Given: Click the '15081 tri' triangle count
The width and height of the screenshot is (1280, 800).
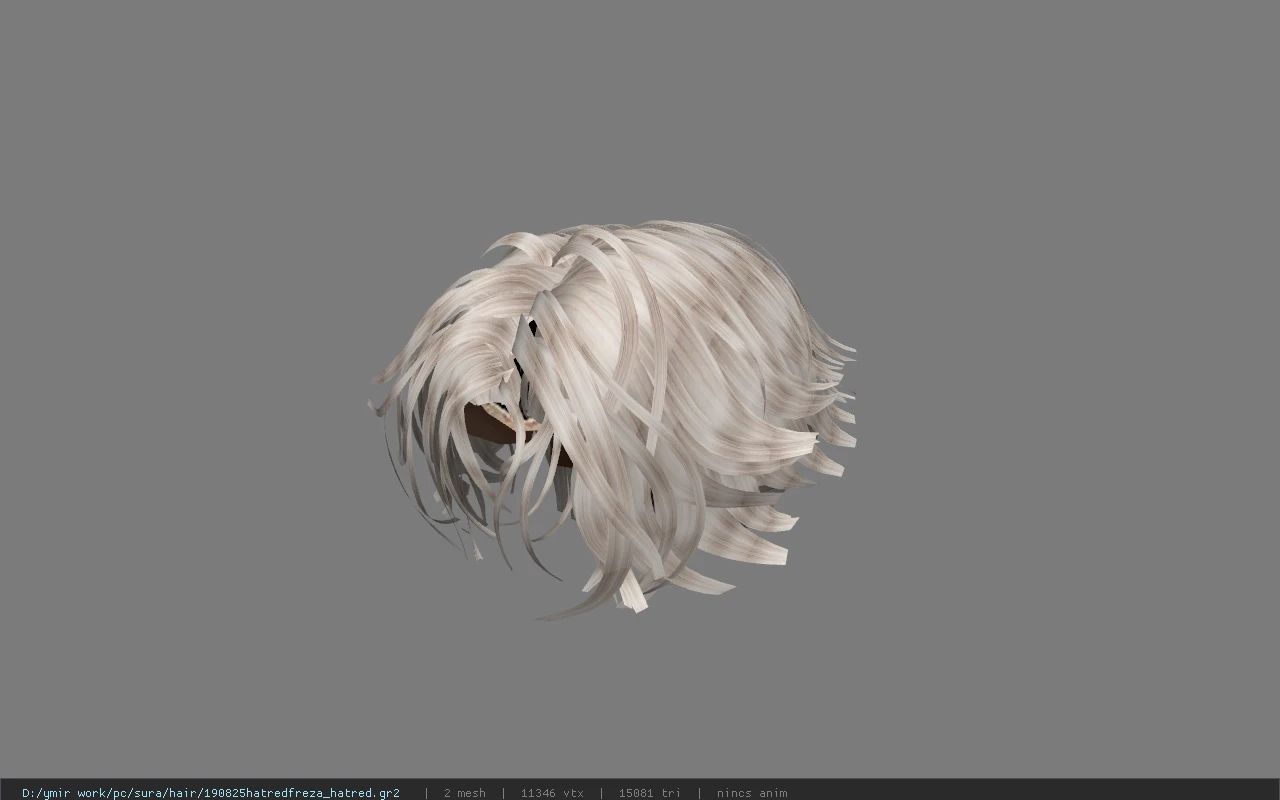Looking at the screenshot, I should [649, 793].
